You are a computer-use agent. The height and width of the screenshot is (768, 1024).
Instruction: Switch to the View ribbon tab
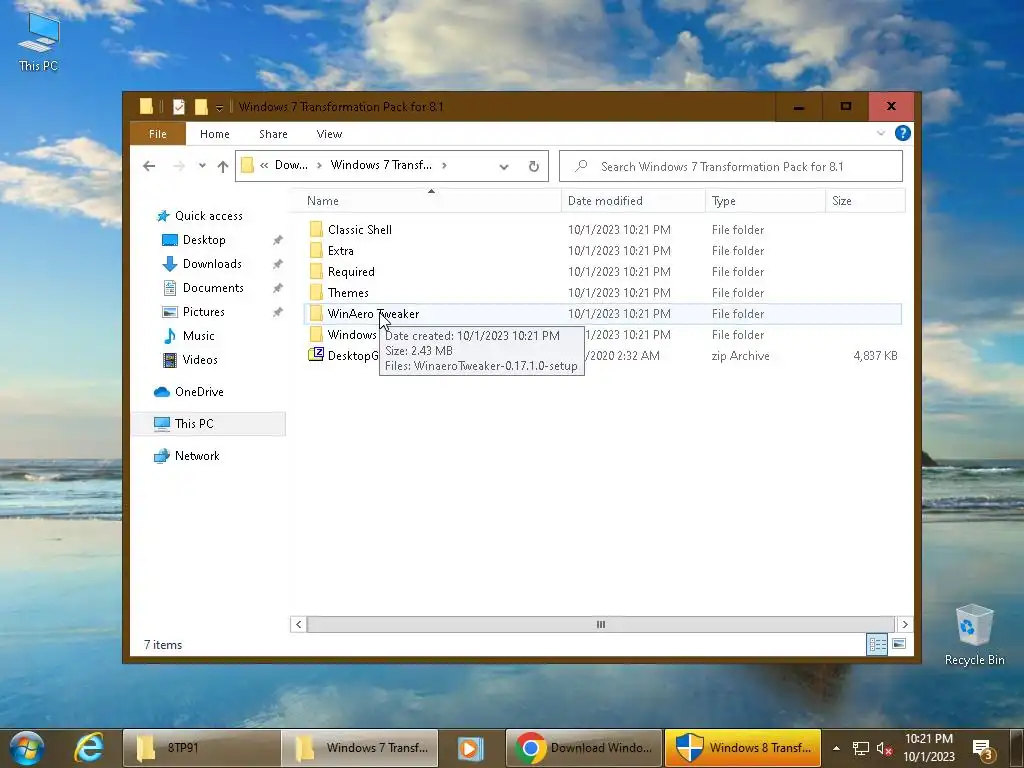pos(329,134)
